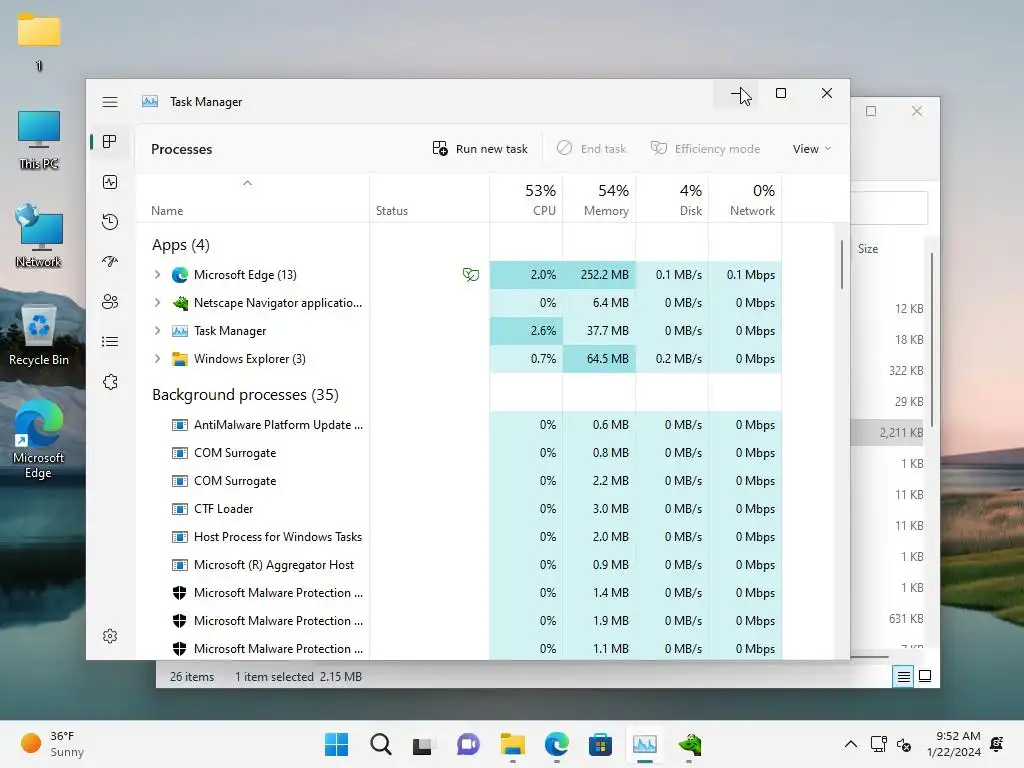Select the This PC desktop icon

[x=39, y=140]
